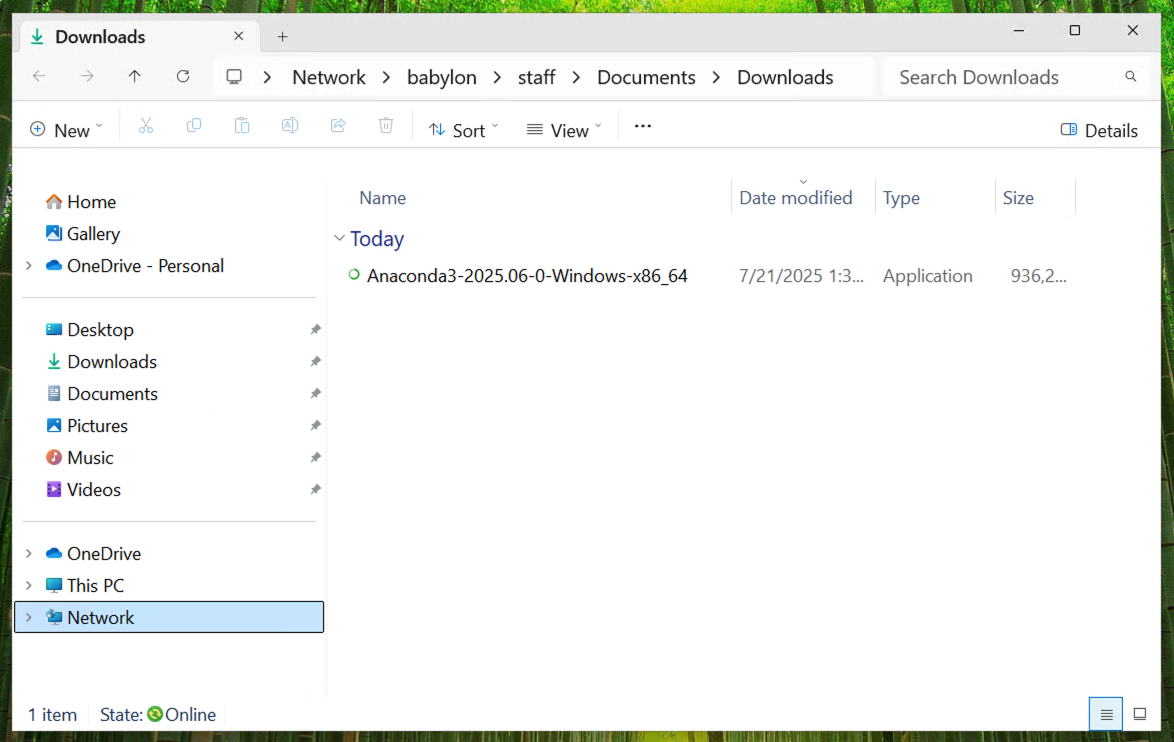Open the New dropdown menu
Screen dimensions: 1174x742
click(66, 130)
